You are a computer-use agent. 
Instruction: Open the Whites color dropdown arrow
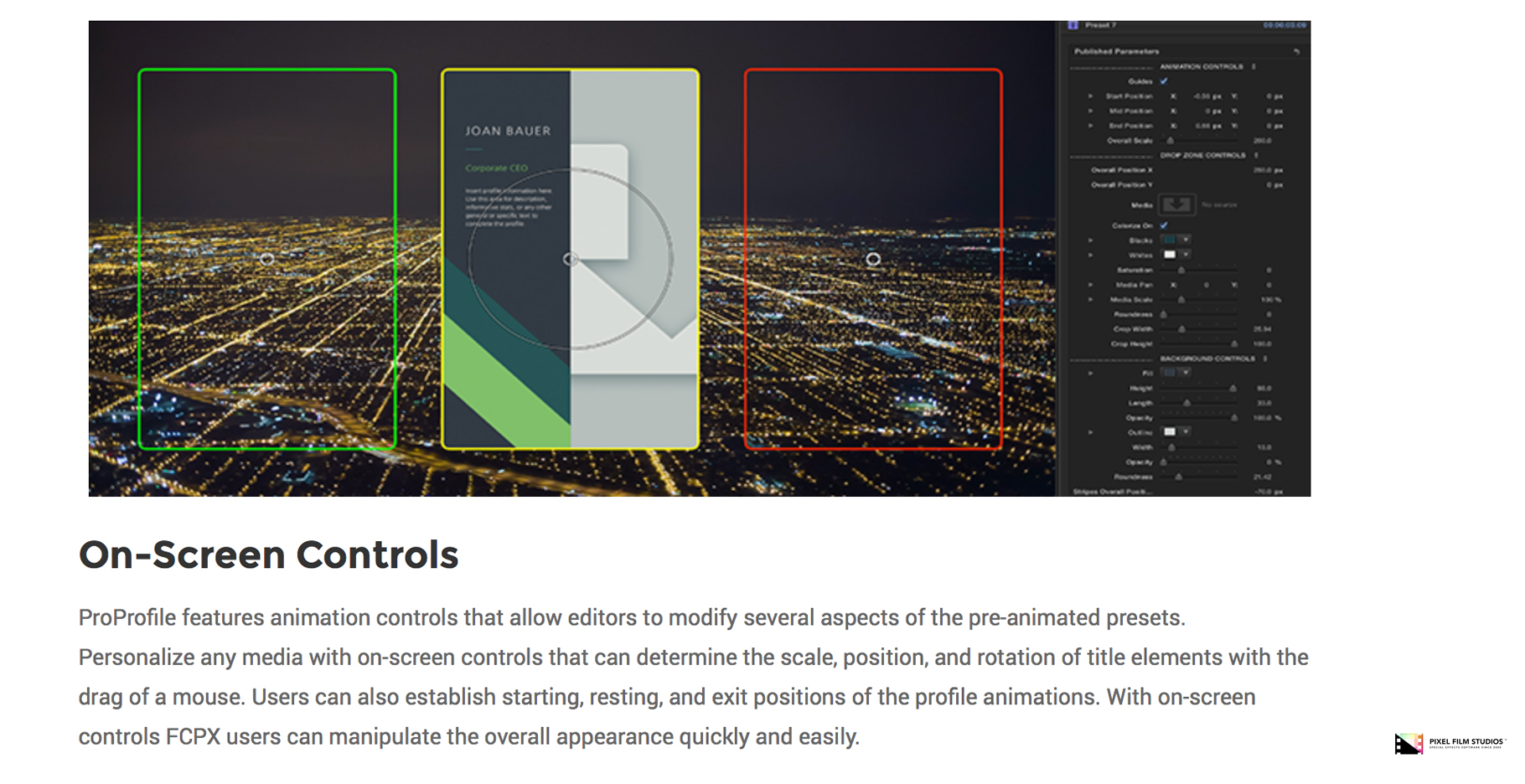[x=1186, y=255]
